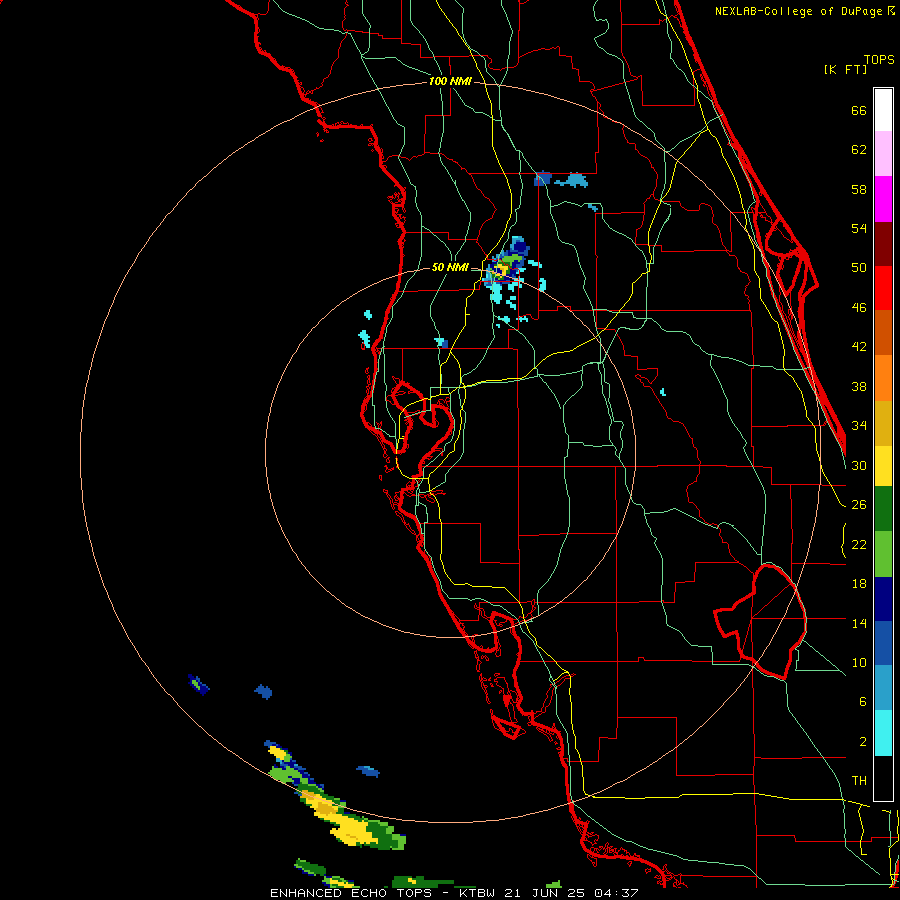Click the legend label 10
Viewport: 900px width, 900px height.
[x=859, y=662]
